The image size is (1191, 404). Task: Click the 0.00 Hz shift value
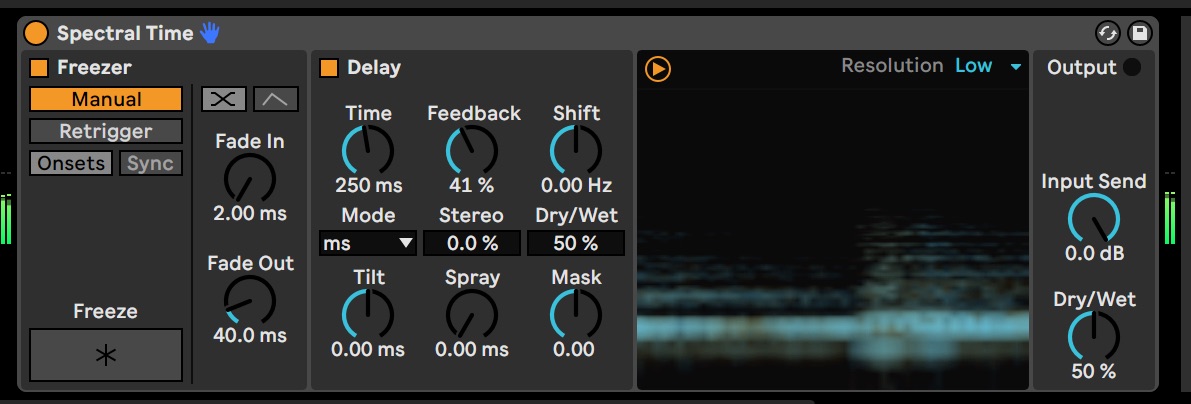click(576, 185)
